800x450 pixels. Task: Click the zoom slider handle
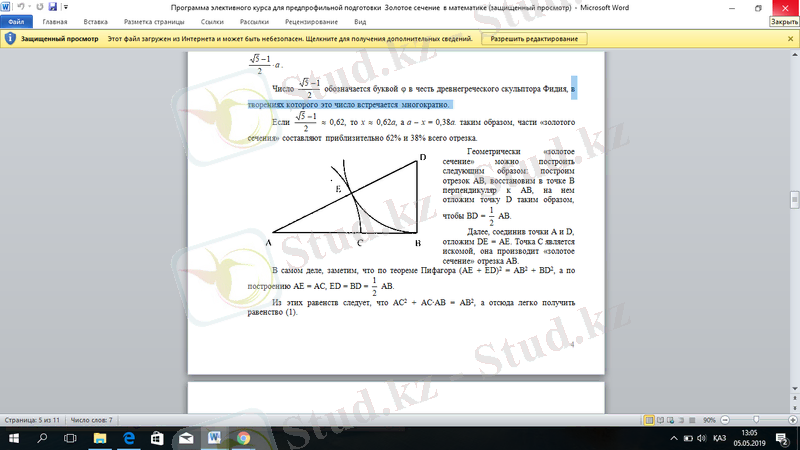[x=756, y=420]
